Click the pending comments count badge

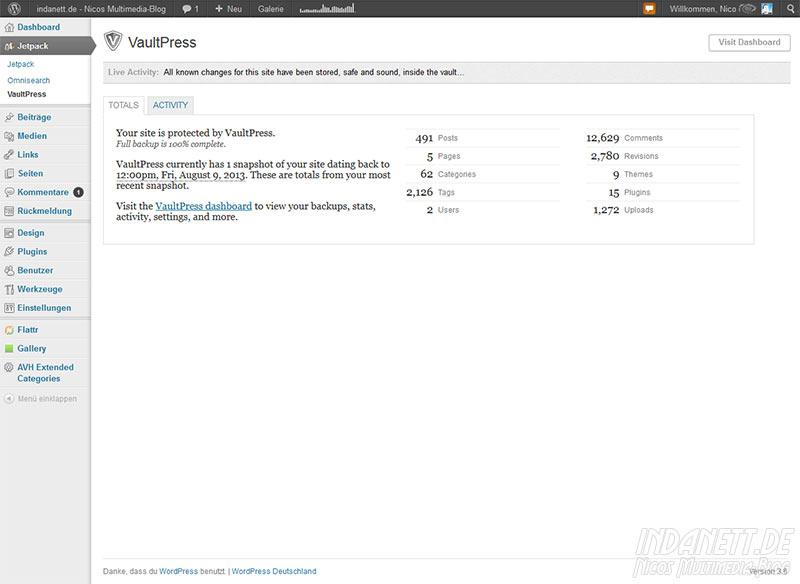(x=78, y=192)
